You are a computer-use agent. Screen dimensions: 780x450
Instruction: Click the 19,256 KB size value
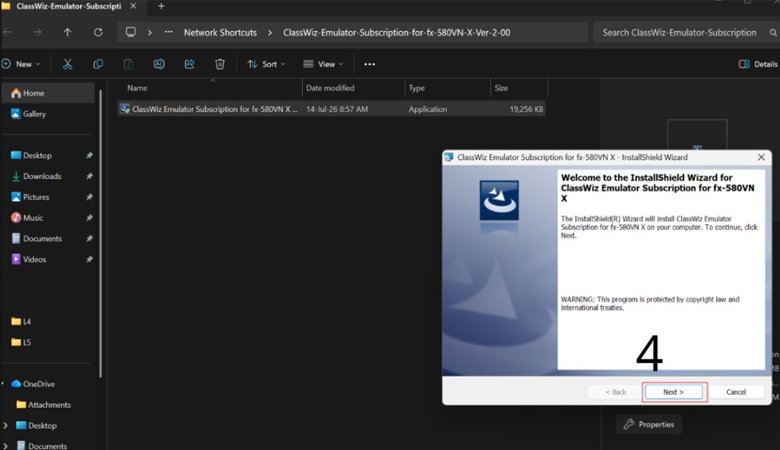pos(526,109)
